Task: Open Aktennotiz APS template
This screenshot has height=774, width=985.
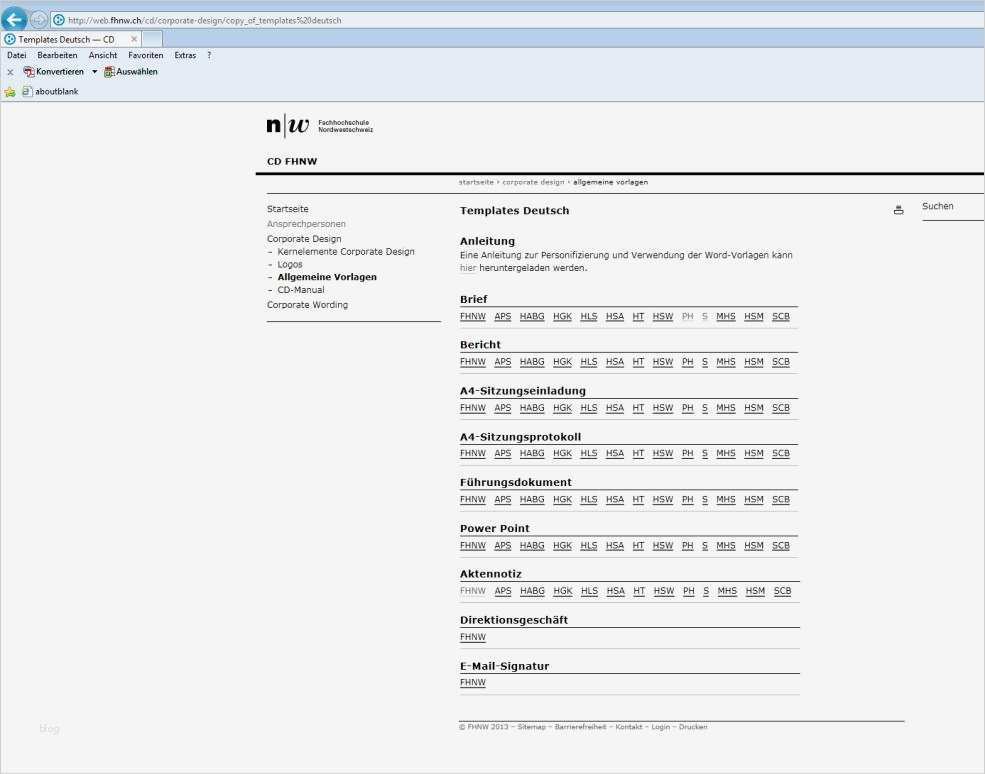Action: (x=503, y=591)
